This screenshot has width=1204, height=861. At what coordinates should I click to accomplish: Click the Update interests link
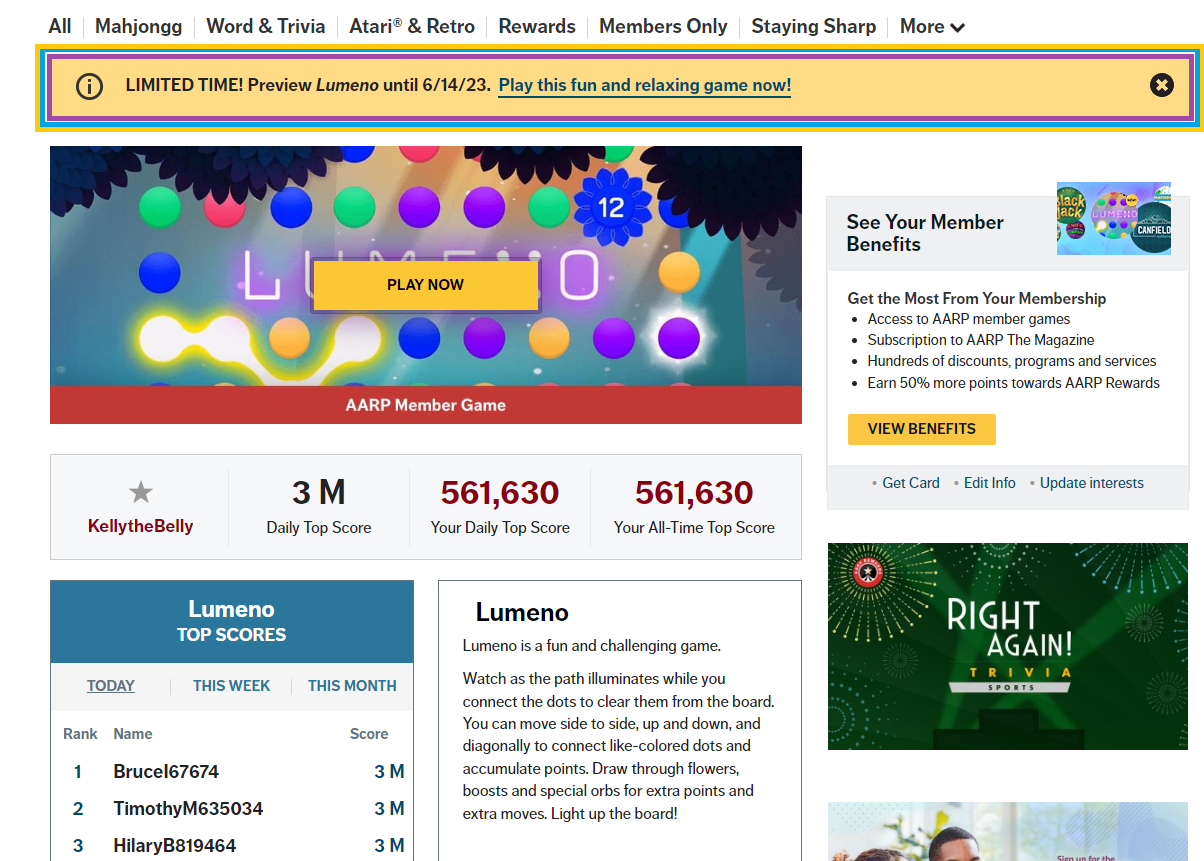tap(1091, 483)
